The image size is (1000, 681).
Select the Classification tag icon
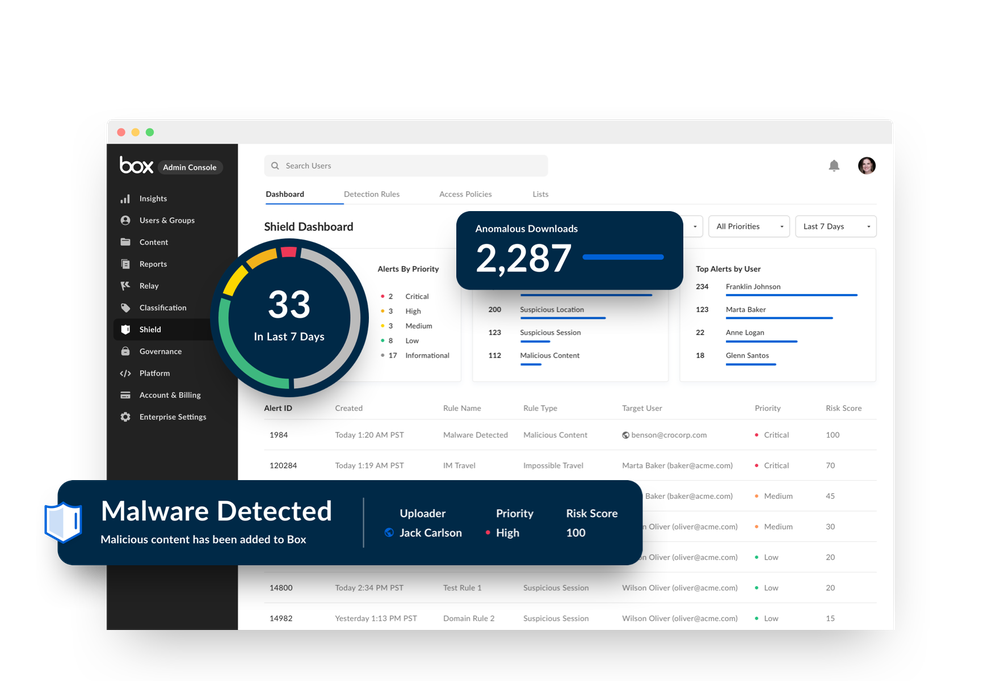tap(123, 307)
